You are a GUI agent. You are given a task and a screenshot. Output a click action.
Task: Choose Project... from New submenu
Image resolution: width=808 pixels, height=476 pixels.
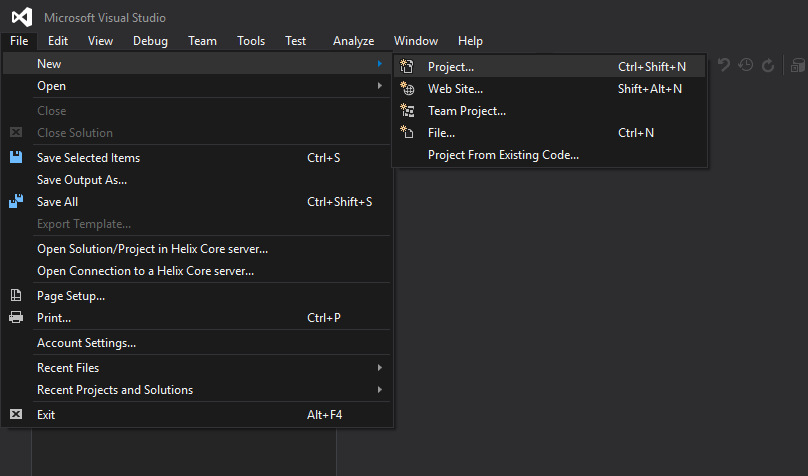pyautogui.click(x=549, y=66)
